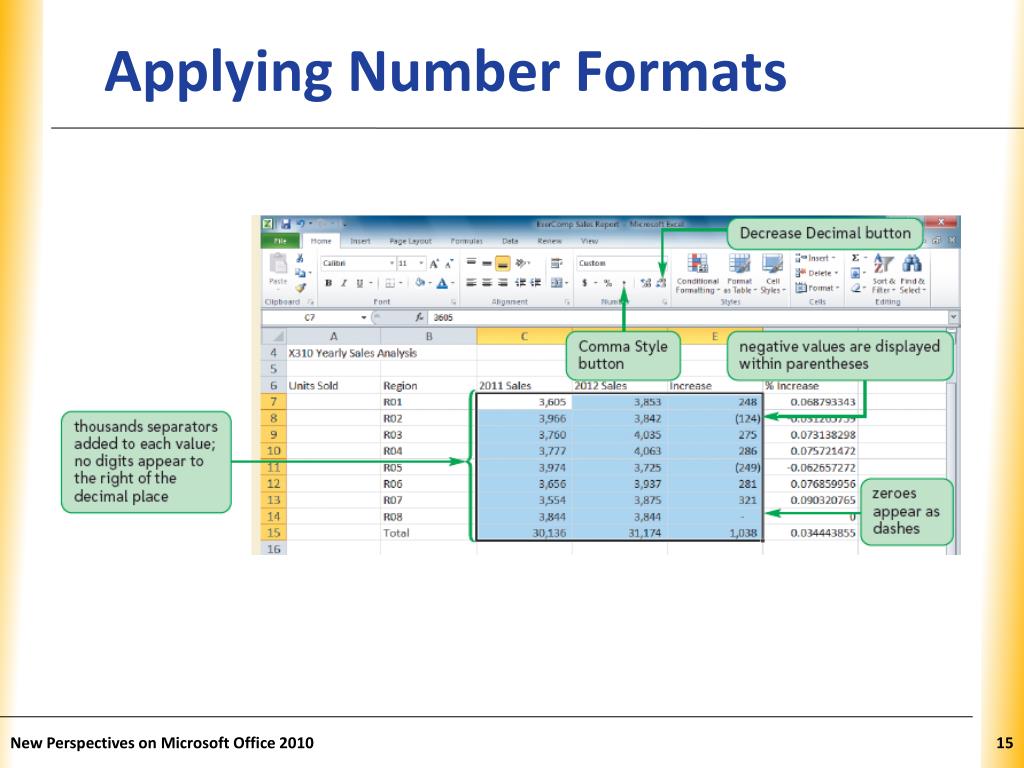Click the Insert Function fx icon
The image size is (1024, 768).
tap(420, 317)
